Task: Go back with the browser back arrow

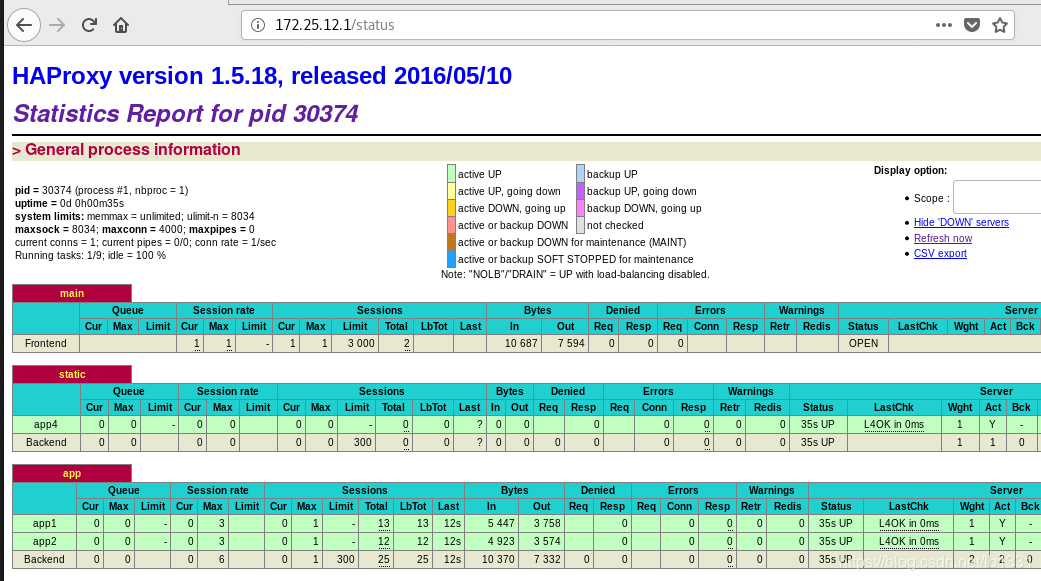Action: click(x=24, y=25)
